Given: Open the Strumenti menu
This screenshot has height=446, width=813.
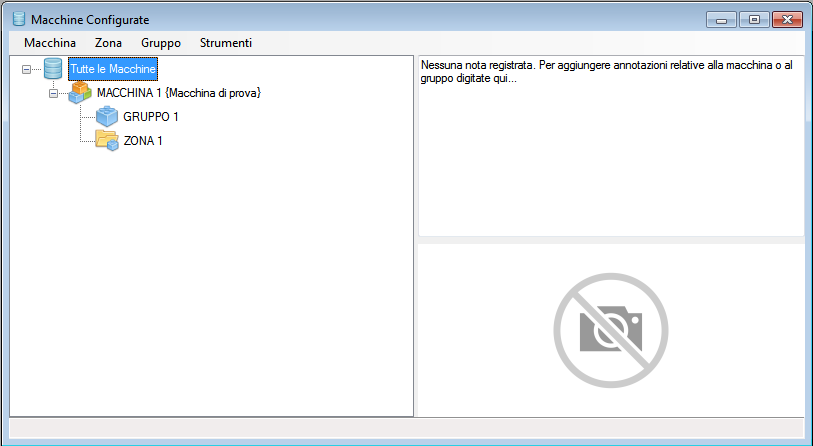Looking at the screenshot, I should [x=226, y=43].
